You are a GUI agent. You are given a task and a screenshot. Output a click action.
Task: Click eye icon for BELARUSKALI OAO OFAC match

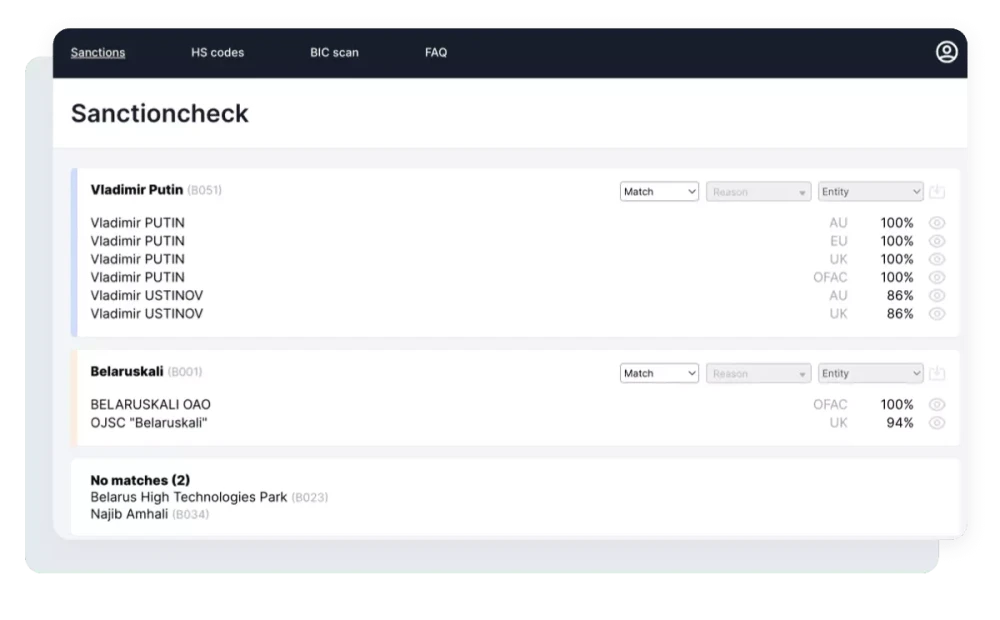coord(937,405)
